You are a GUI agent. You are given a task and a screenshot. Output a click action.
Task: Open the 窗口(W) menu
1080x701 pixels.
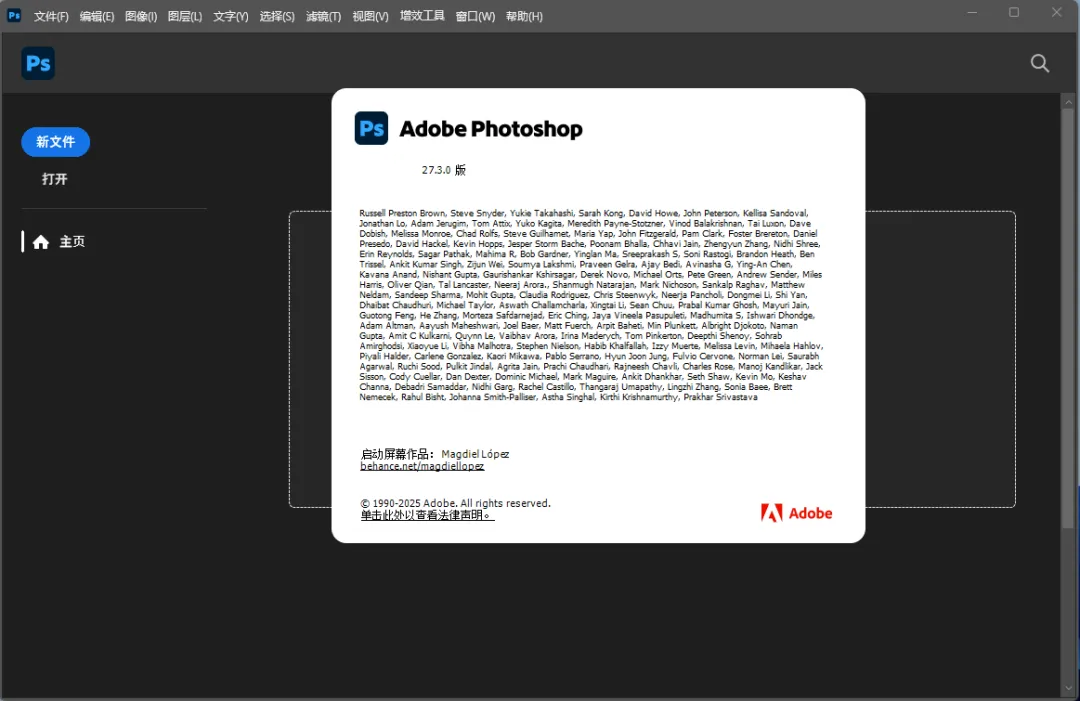(x=475, y=16)
